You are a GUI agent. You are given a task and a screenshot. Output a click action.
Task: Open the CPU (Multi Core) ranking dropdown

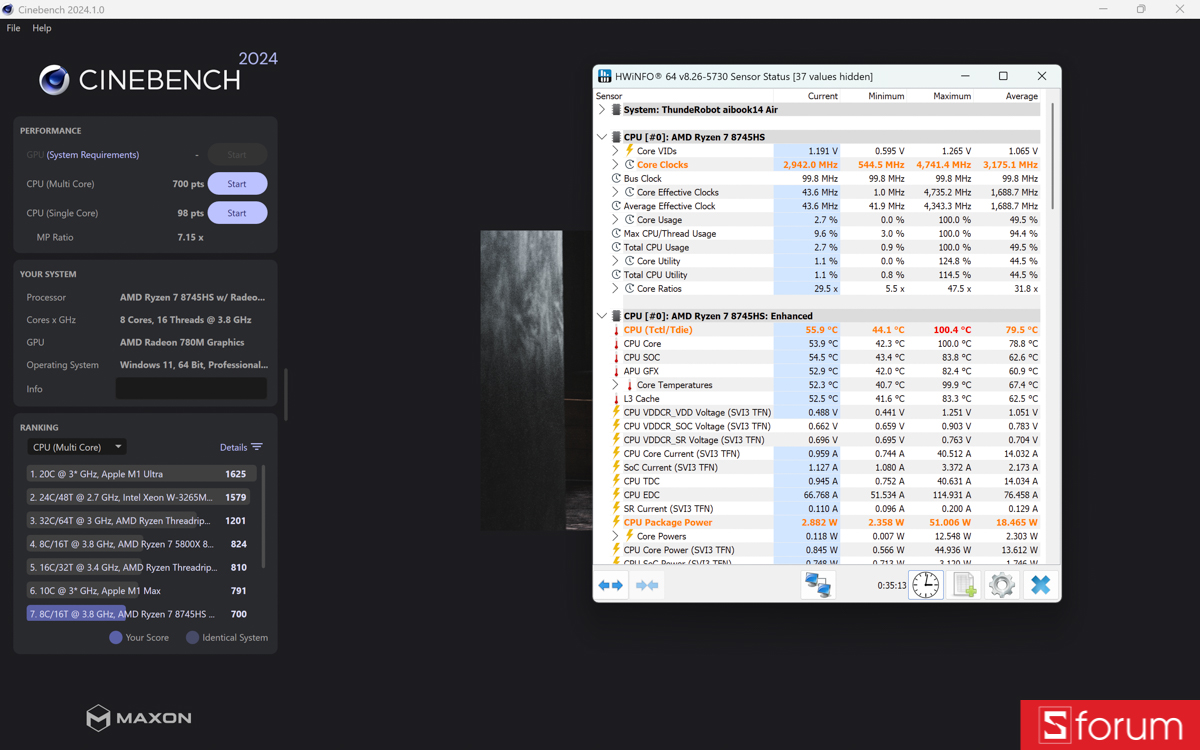[x=76, y=447]
